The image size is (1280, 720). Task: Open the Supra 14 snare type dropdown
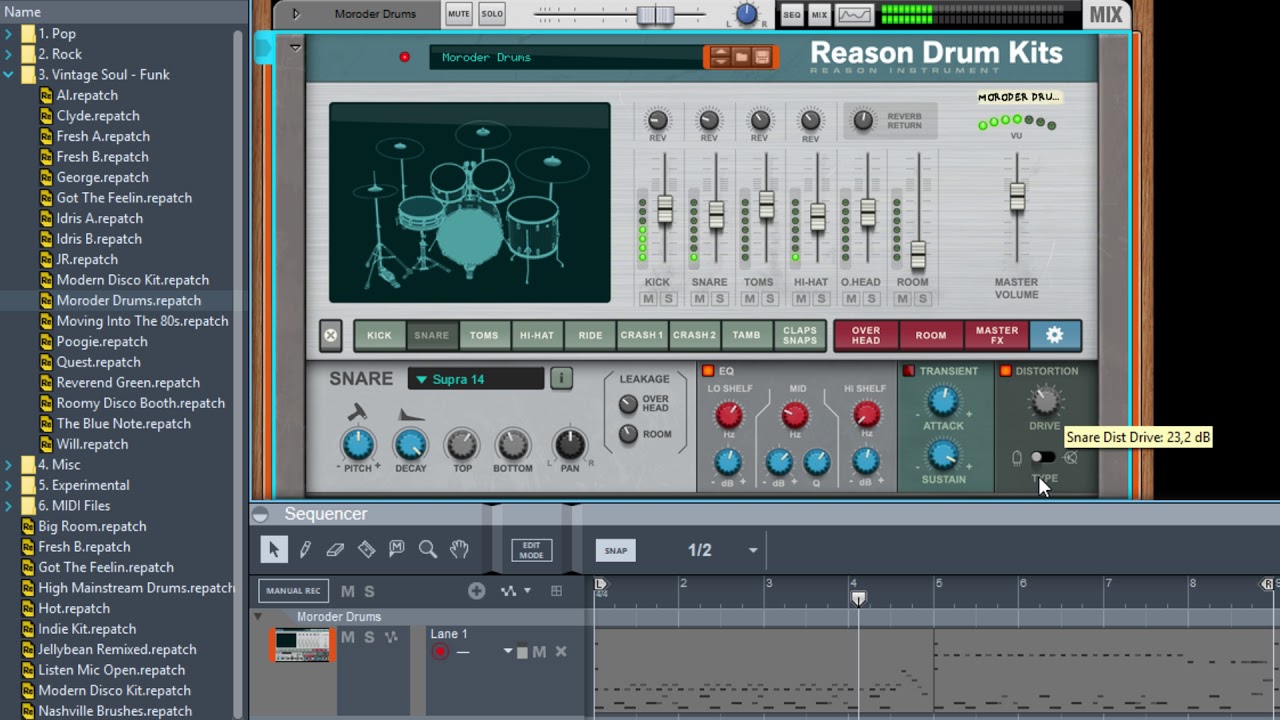click(x=476, y=379)
